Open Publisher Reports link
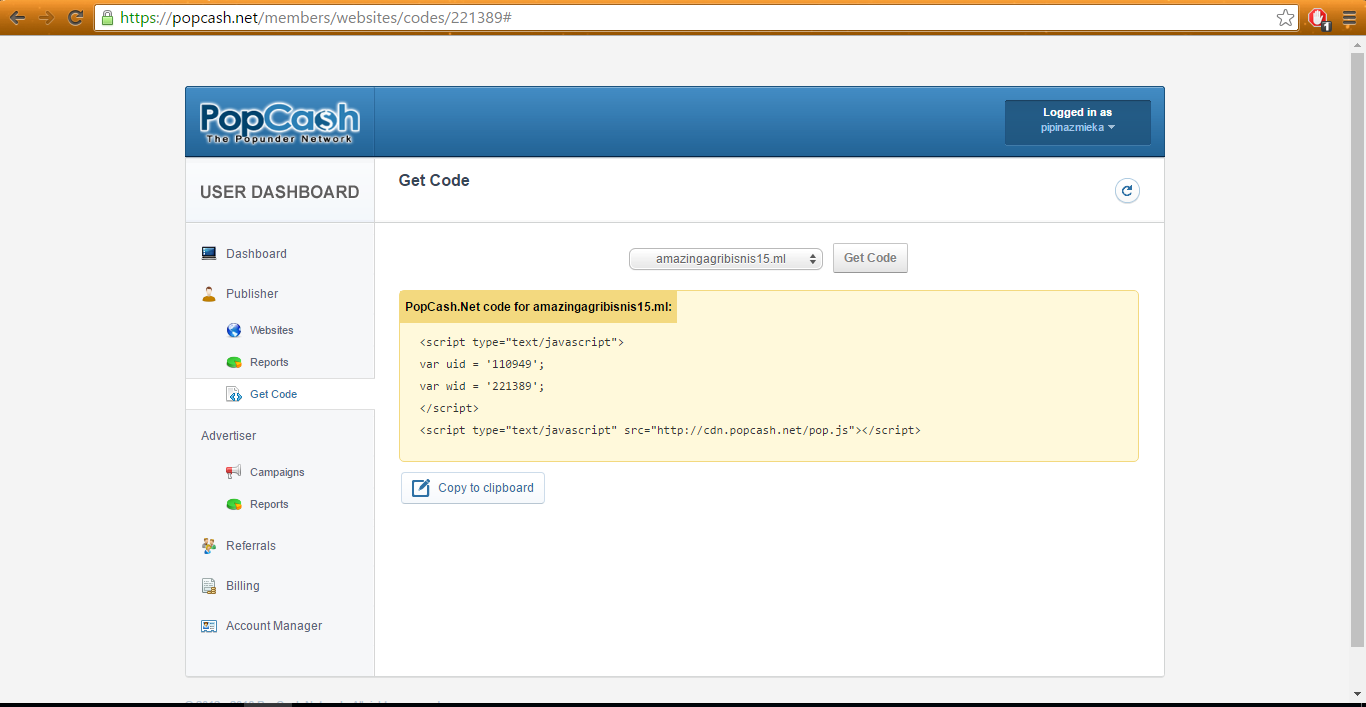The height and width of the screenshot is (707, 1366). click(x=269, y=362)
